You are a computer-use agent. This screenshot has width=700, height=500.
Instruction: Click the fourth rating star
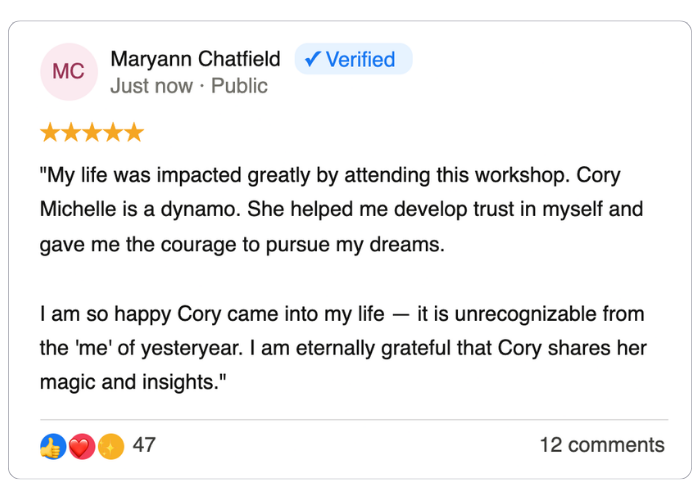click(x=112, y=133)
